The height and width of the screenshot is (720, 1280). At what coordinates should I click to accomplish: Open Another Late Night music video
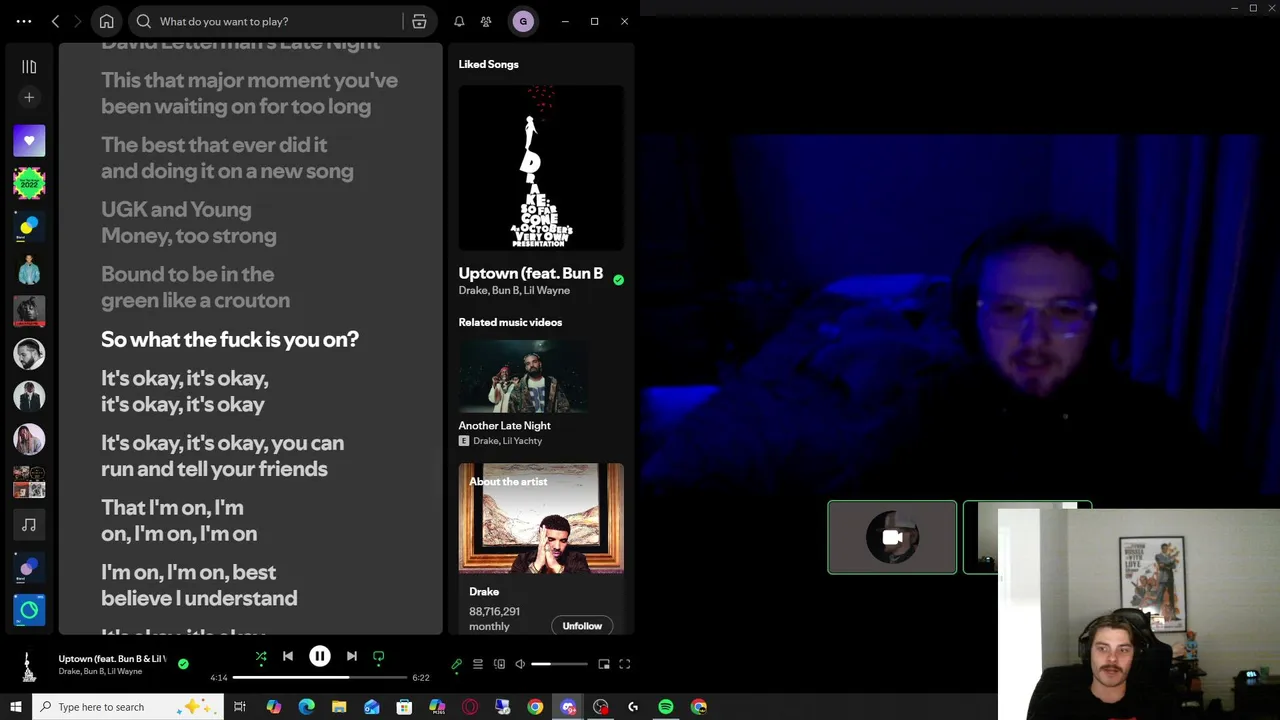pyautogui.click(x=523, y=376)
